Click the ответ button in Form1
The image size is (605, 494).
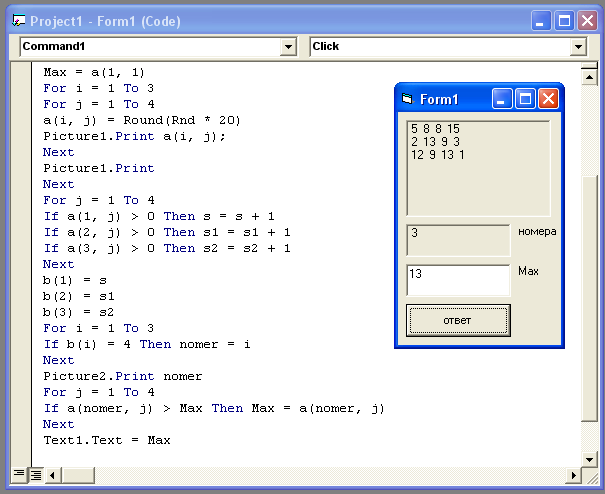(x=458, y=320)
